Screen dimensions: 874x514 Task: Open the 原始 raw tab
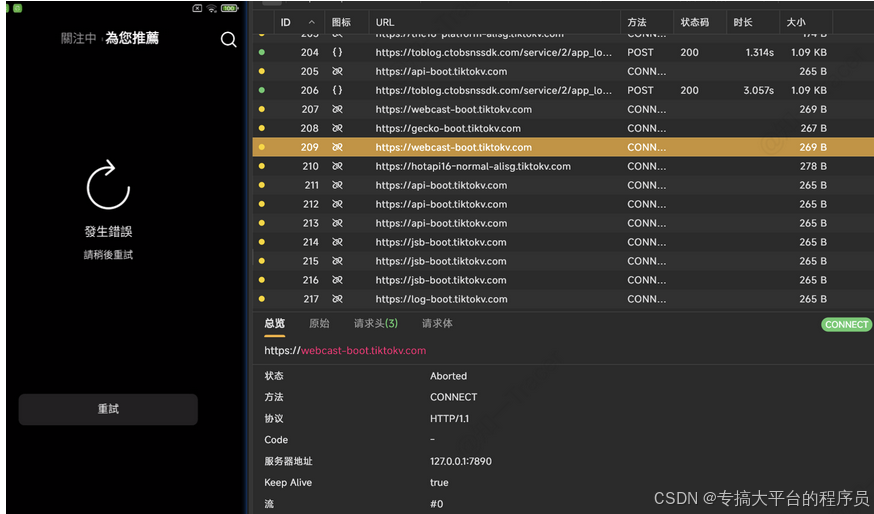[x=319, y=323]
